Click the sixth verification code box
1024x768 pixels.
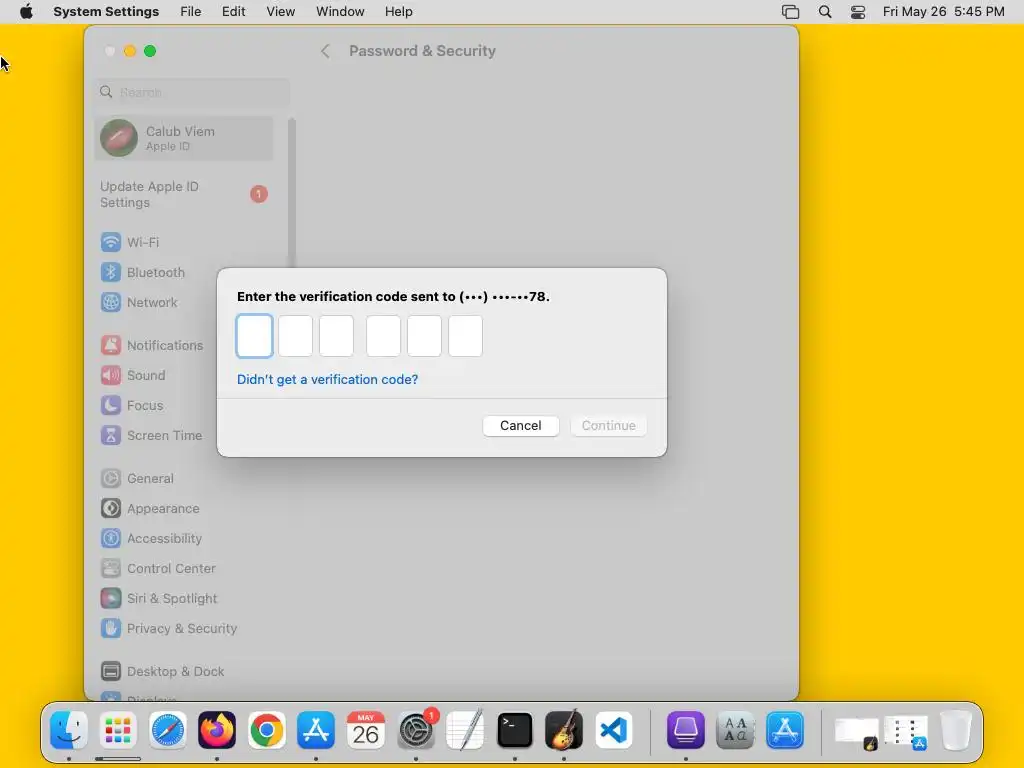(x=466, y=336)
